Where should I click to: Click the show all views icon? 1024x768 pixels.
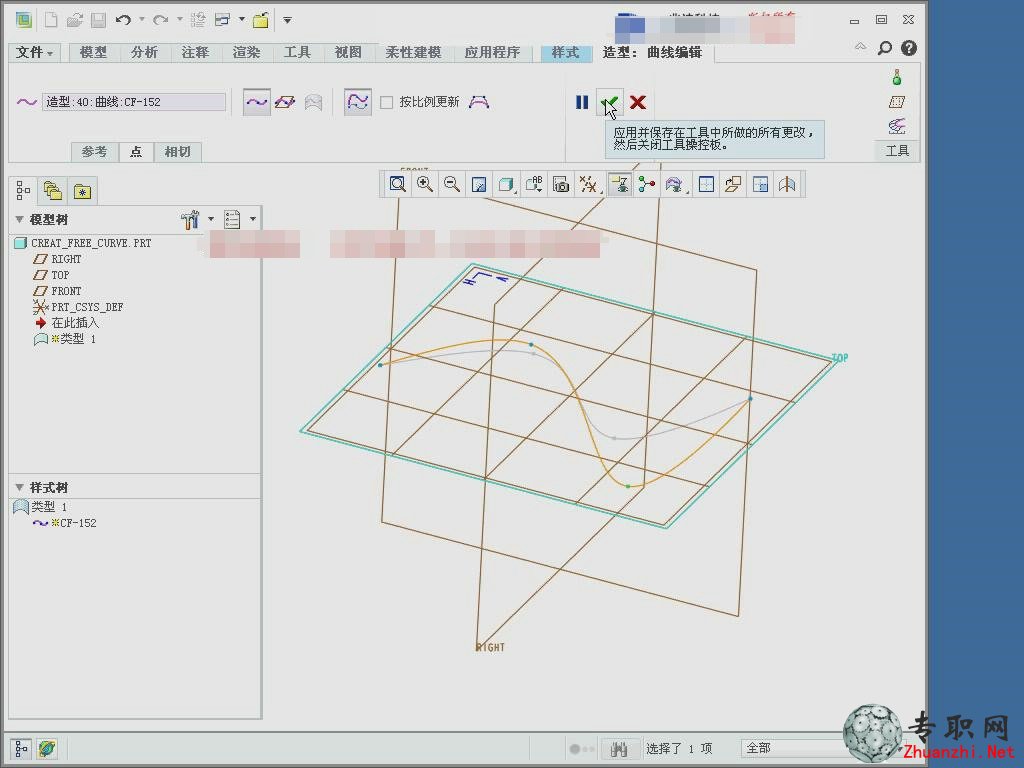point(706,185)
